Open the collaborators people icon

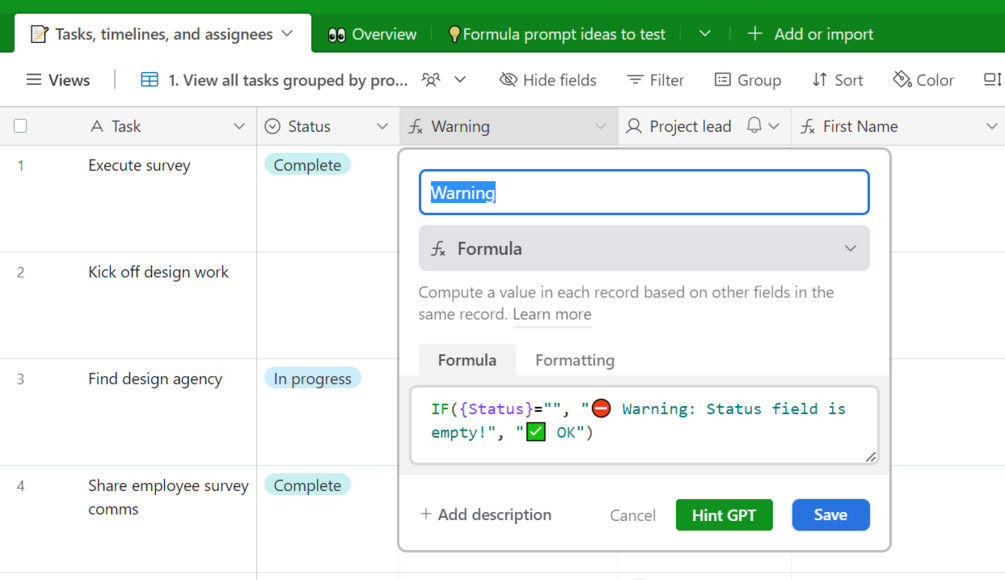click(431, 80)
